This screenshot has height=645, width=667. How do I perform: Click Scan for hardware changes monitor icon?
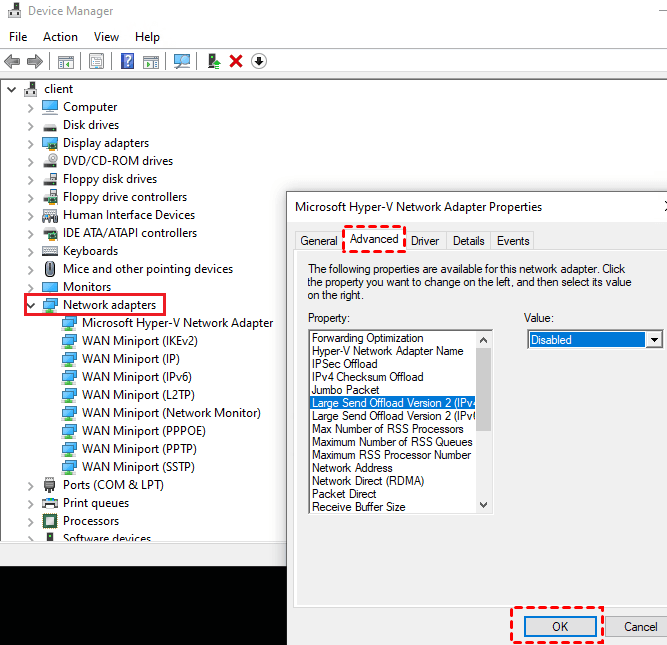(x=182, y=62)
